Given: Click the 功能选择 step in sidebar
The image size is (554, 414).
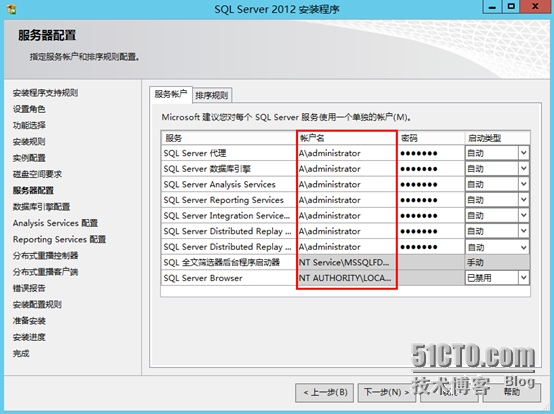Looking at the screenshot, I should coord(29,125).
